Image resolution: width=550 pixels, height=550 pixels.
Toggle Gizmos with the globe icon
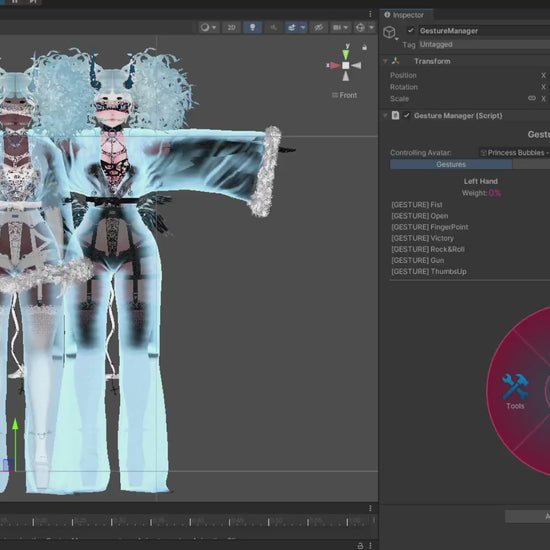pyautogui.click(x=360, y=27)
